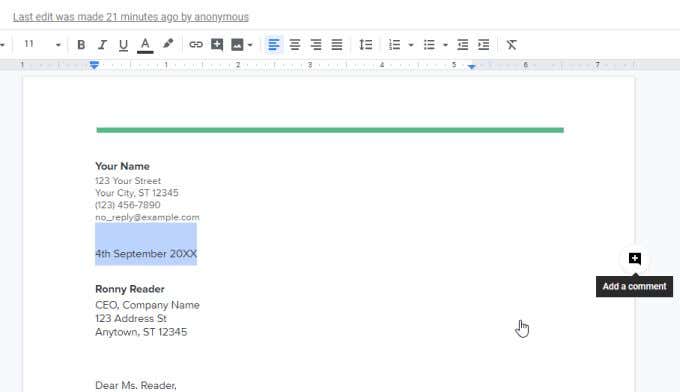680x392 pixels.
Task: Toggle underline formatting
Action: pos(123,45)
